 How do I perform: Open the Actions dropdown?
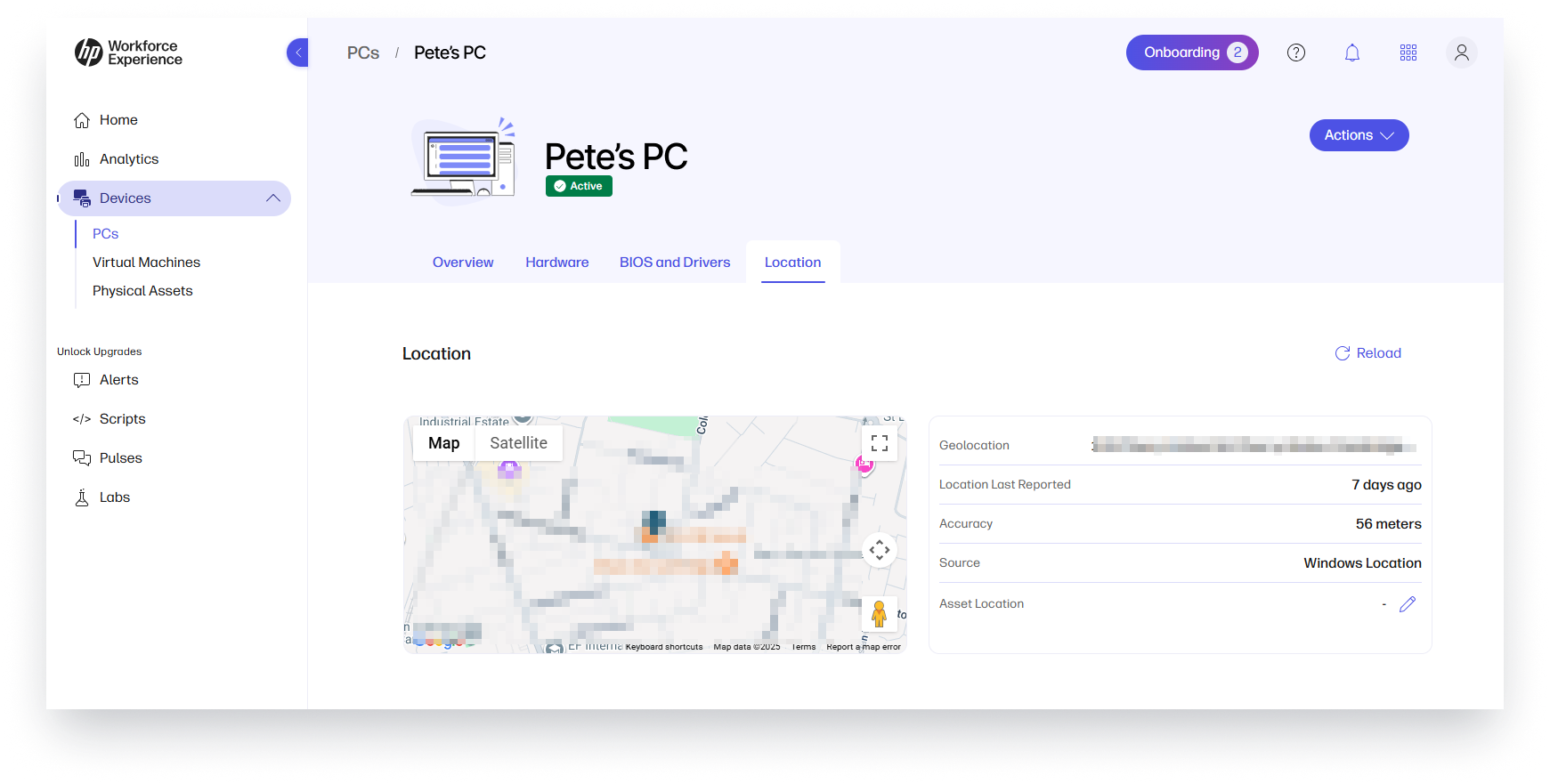tap(1359, 135)
